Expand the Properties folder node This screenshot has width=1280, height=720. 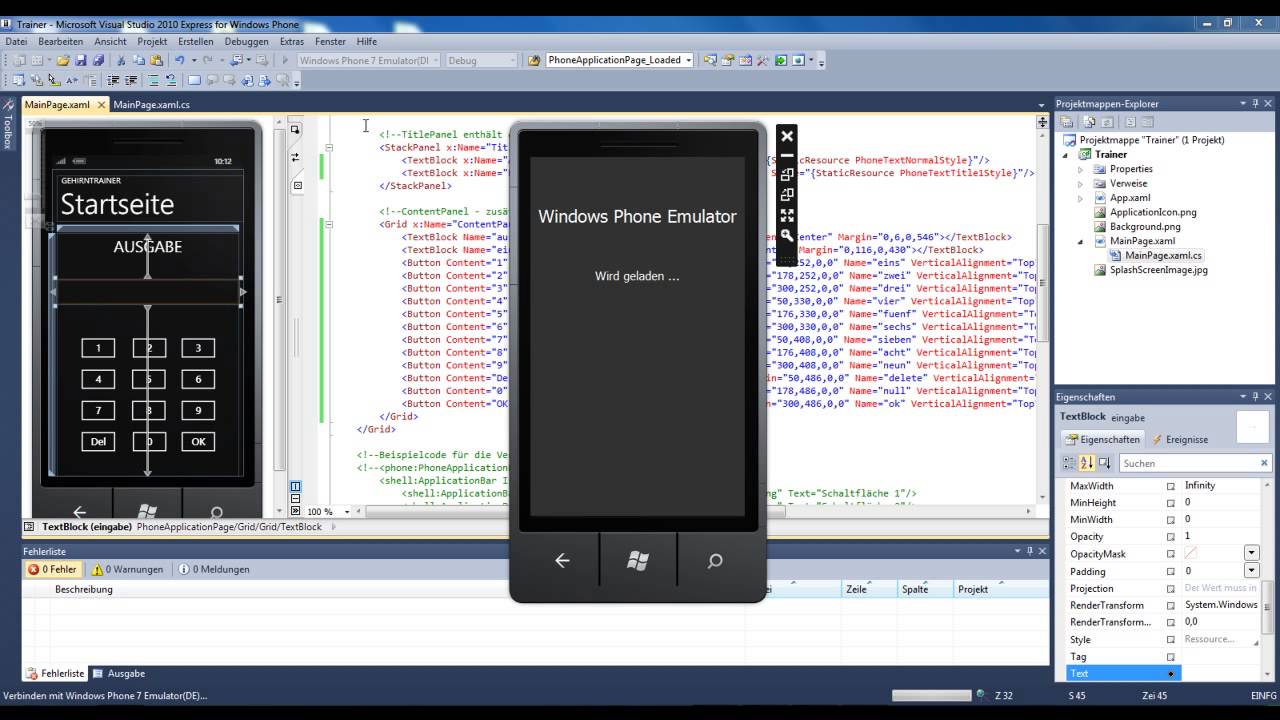tap(1080, 169)
